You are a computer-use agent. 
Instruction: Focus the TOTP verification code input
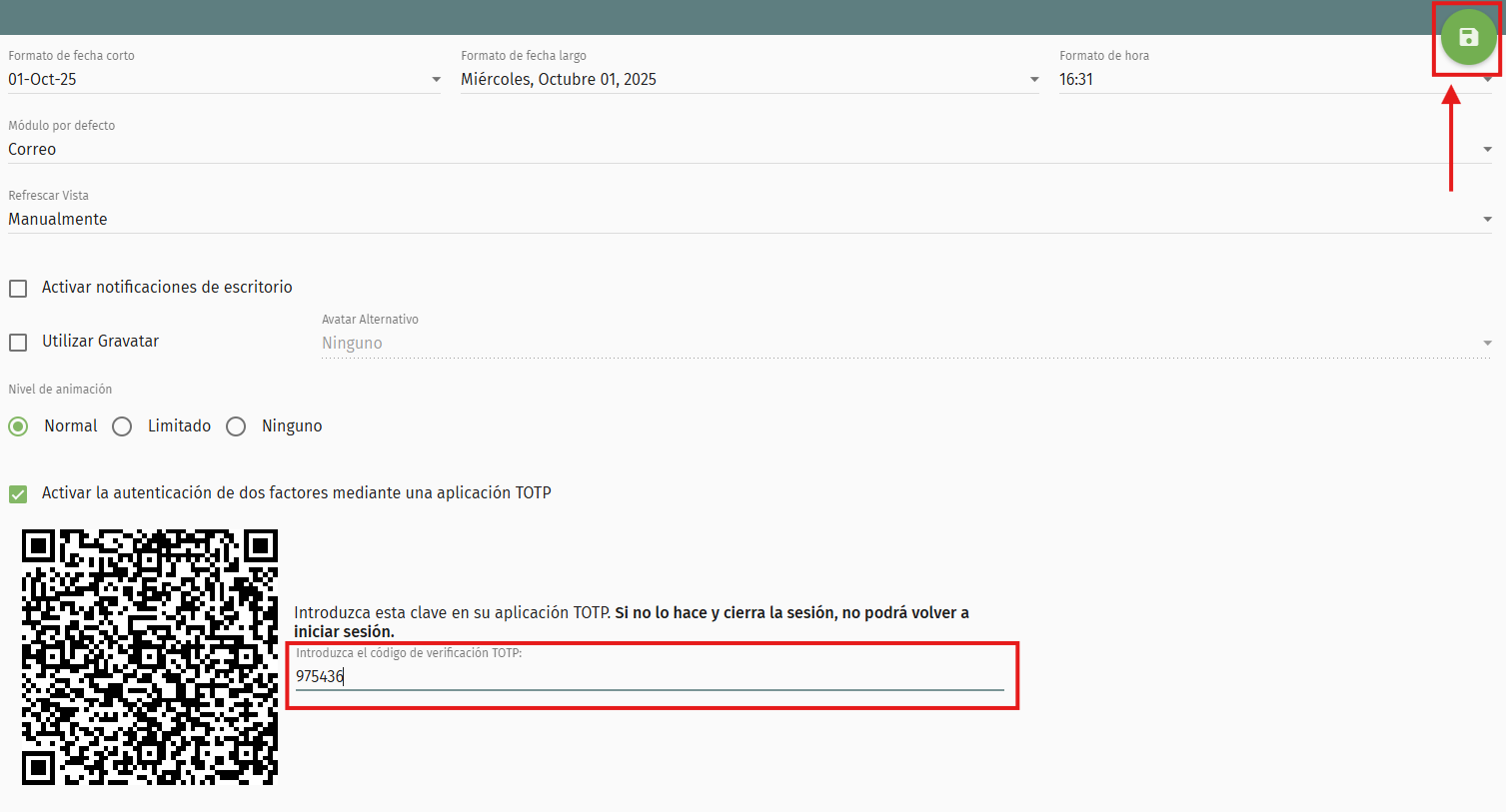650,677
